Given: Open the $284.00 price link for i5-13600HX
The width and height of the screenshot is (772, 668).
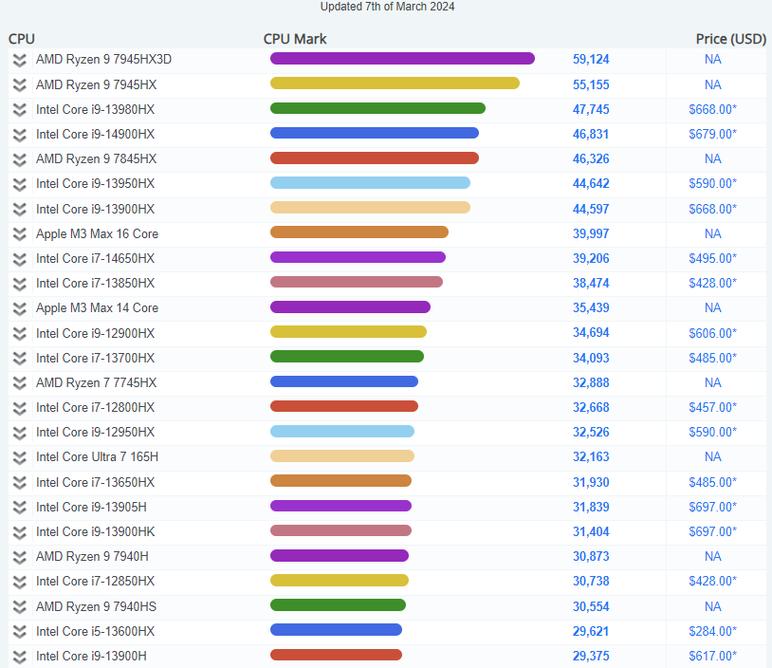Looking at the screenshot, I should (712, 631).
